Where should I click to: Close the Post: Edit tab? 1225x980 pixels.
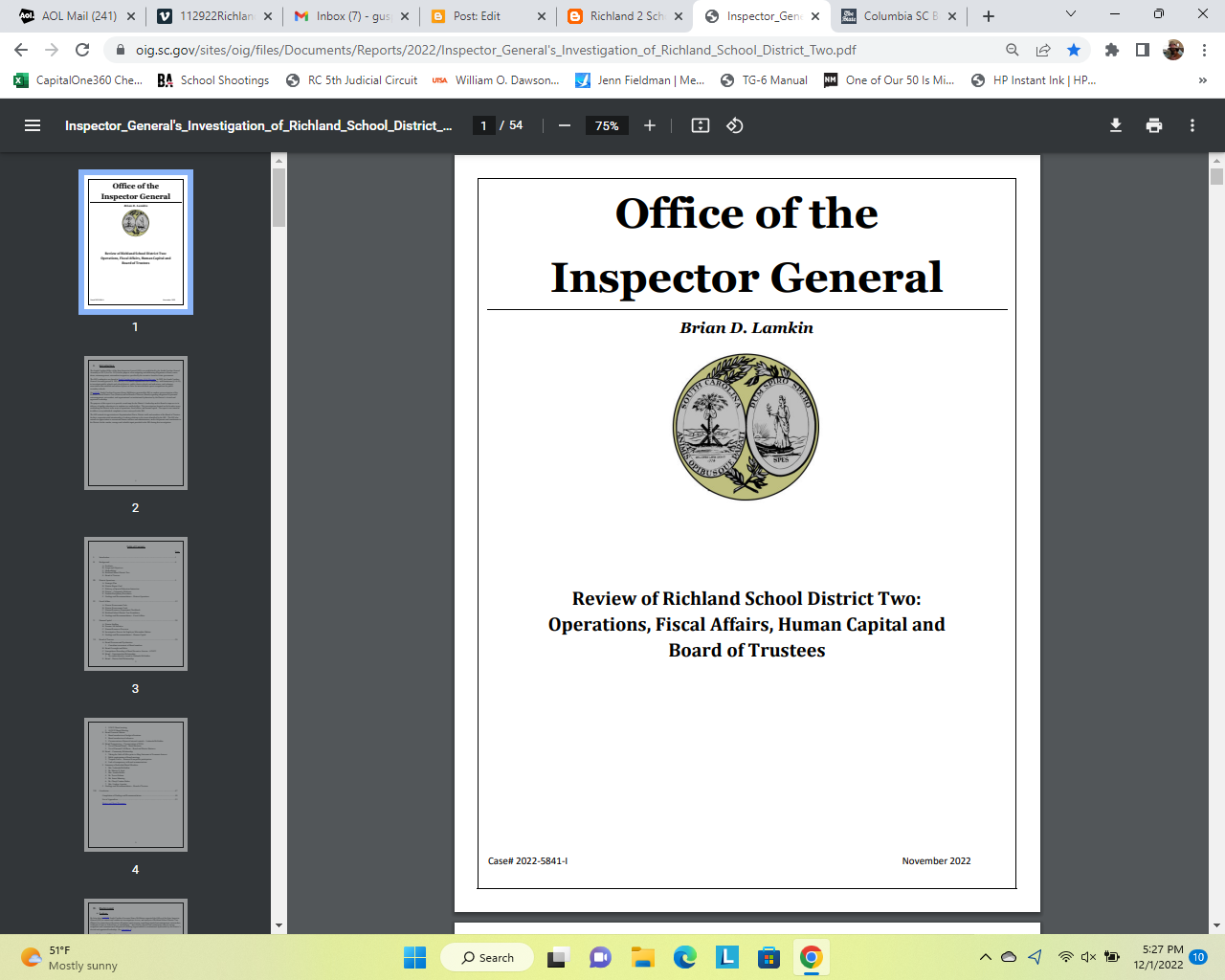coord(542,16)
